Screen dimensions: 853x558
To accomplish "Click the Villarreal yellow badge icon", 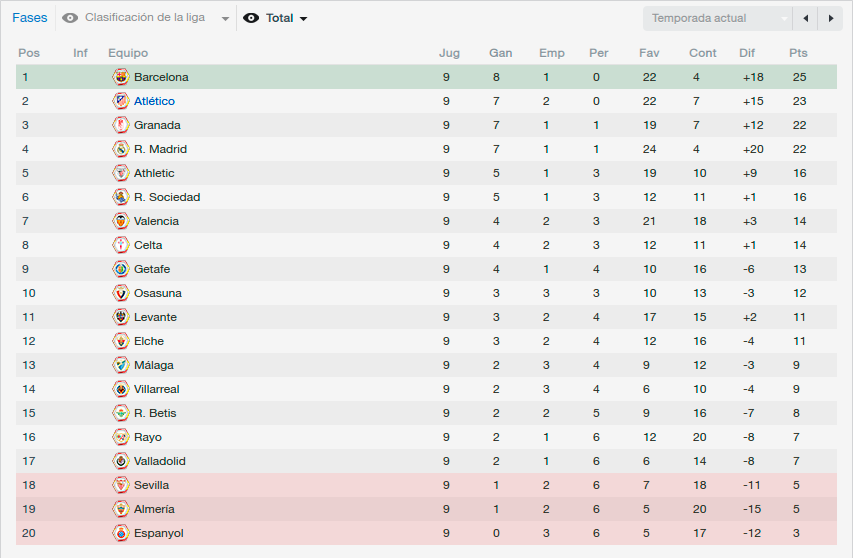I will click(121, 389).
